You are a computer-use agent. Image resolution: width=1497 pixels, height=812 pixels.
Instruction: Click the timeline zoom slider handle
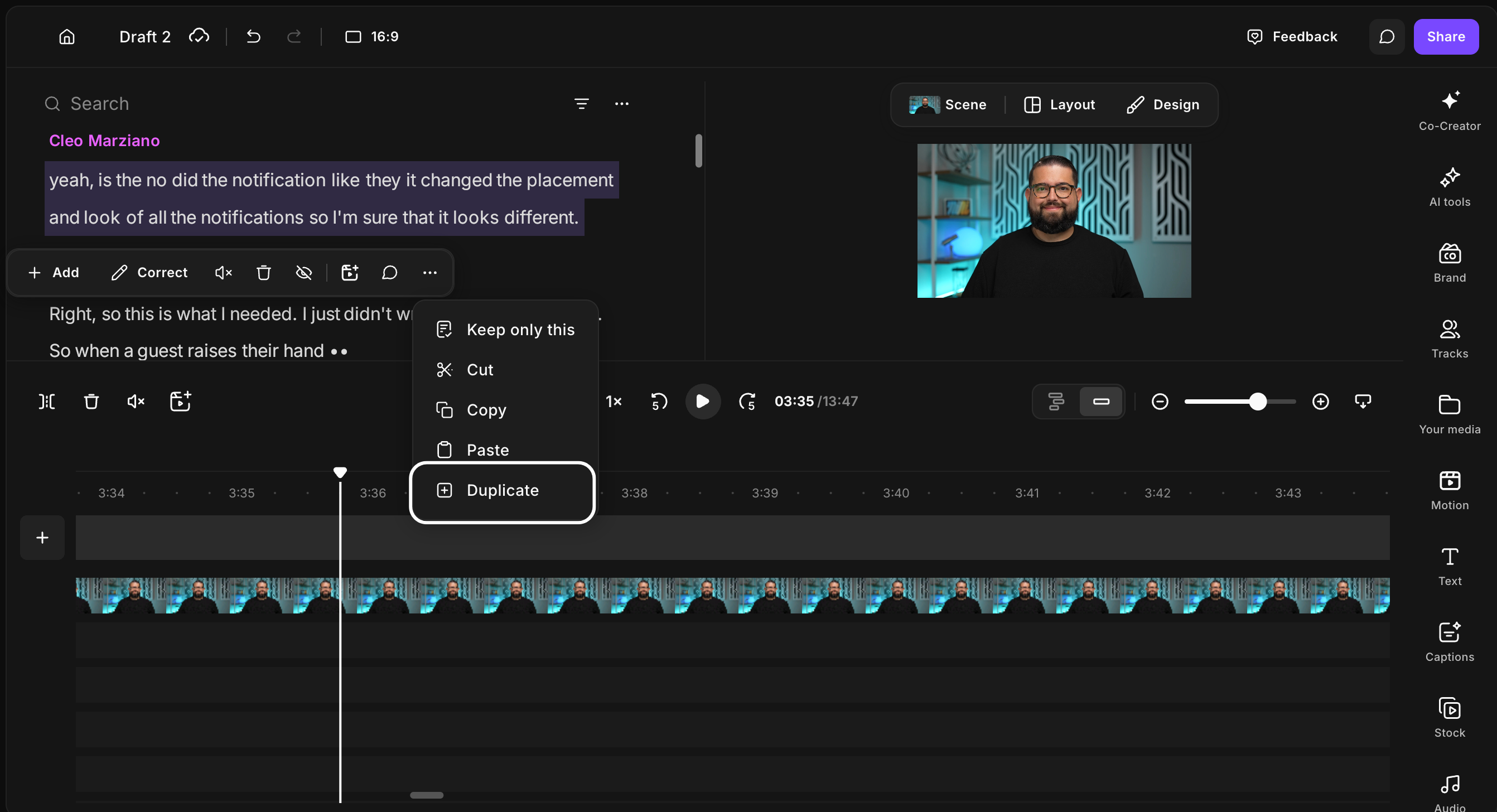click(x=1257, y=401)
